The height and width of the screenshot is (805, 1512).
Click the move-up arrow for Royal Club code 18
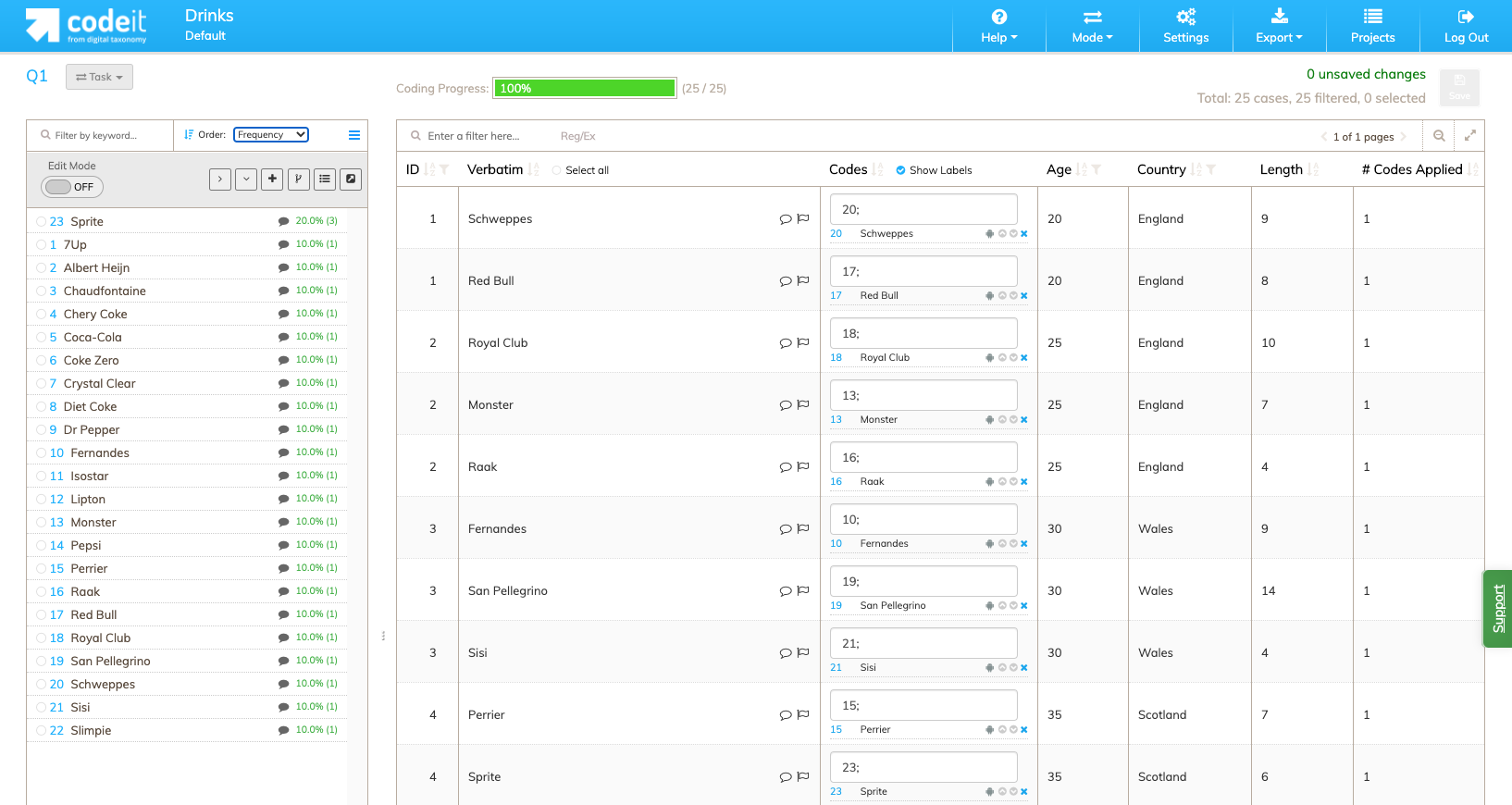(x=1002, y=358)
